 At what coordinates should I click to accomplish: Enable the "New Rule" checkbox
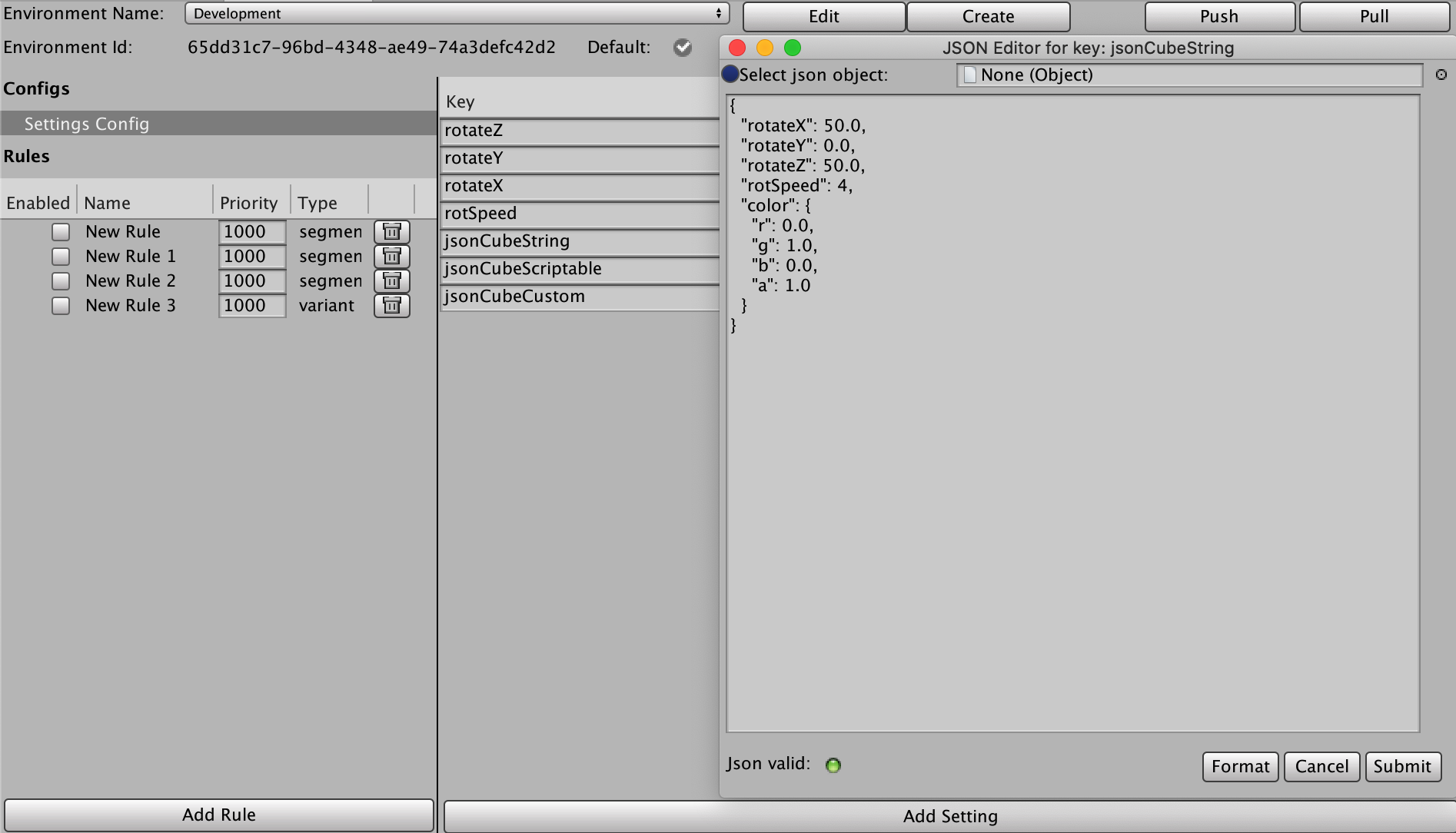(x=61, y=231)
